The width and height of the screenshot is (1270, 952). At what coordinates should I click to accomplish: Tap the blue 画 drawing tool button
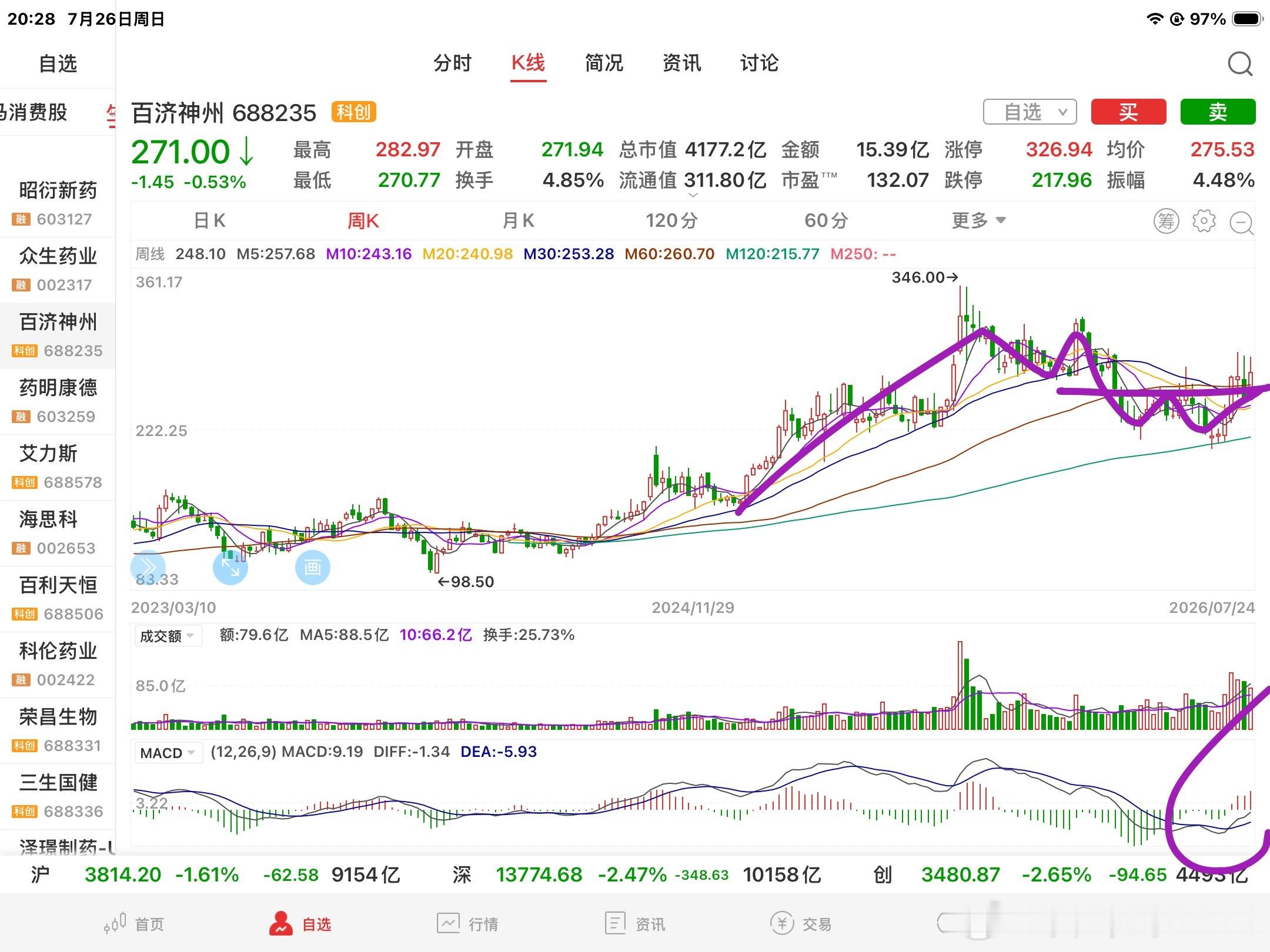coord(312,567)
